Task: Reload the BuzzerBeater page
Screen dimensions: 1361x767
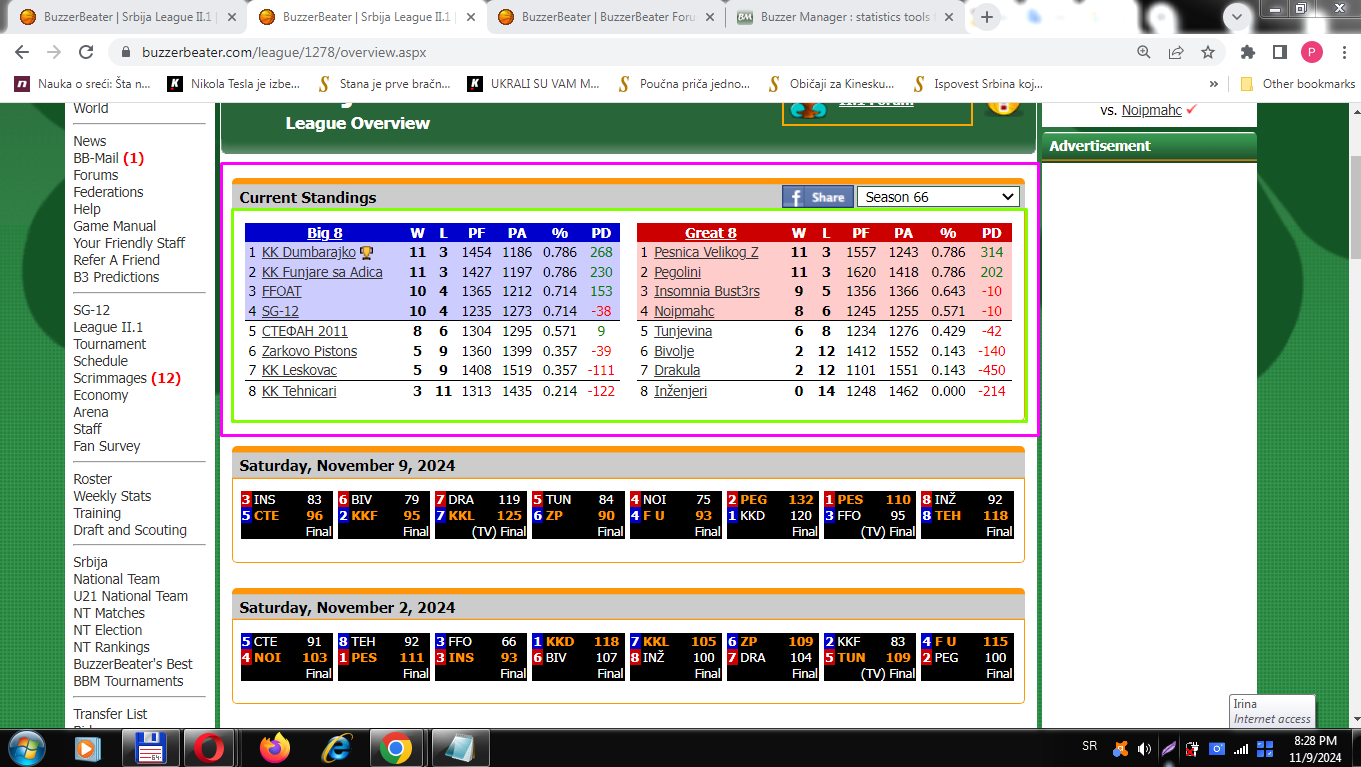Action: (x=86, y=52)
